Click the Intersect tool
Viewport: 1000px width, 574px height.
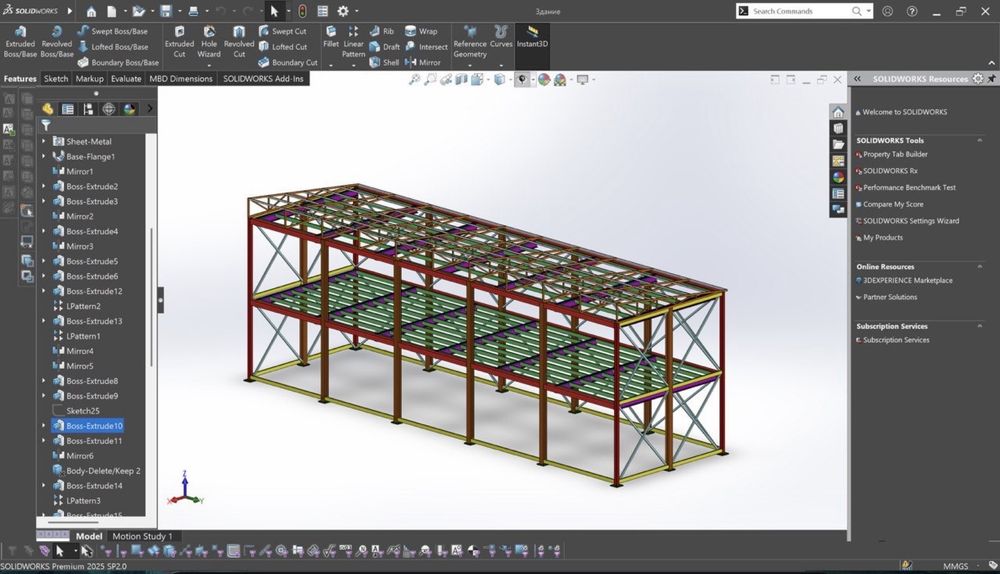(426, 47)
